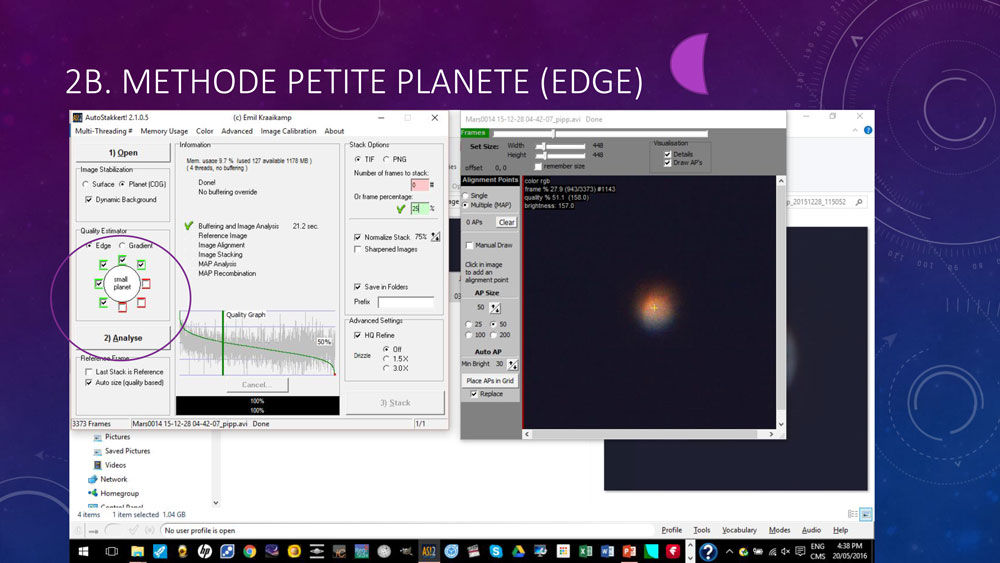1000x563 pixels.
Task: Click the Frames slider
Action: pyautogui.click(x=600, y=133)
